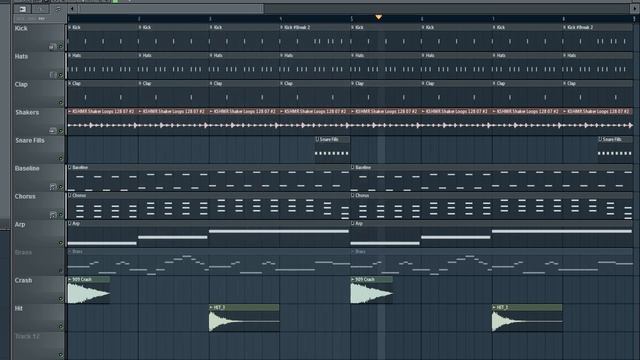Open the first Snare Fills clip menu
The height and width of the screenshot is (360, 640).
point(317,140)
